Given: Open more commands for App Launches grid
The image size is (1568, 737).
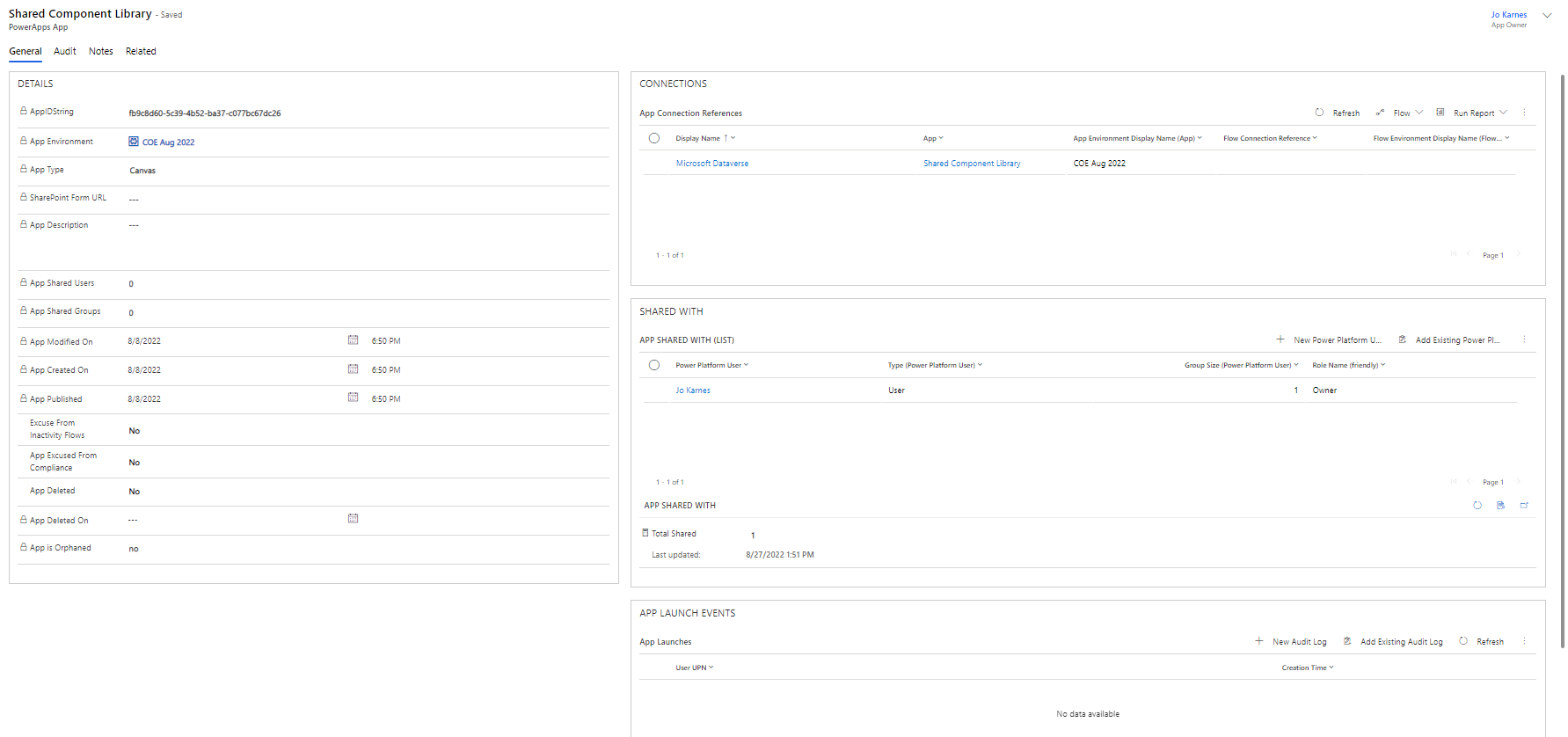Looking at the screenshot, I should pyautogui.click(x=1524, y=642).
